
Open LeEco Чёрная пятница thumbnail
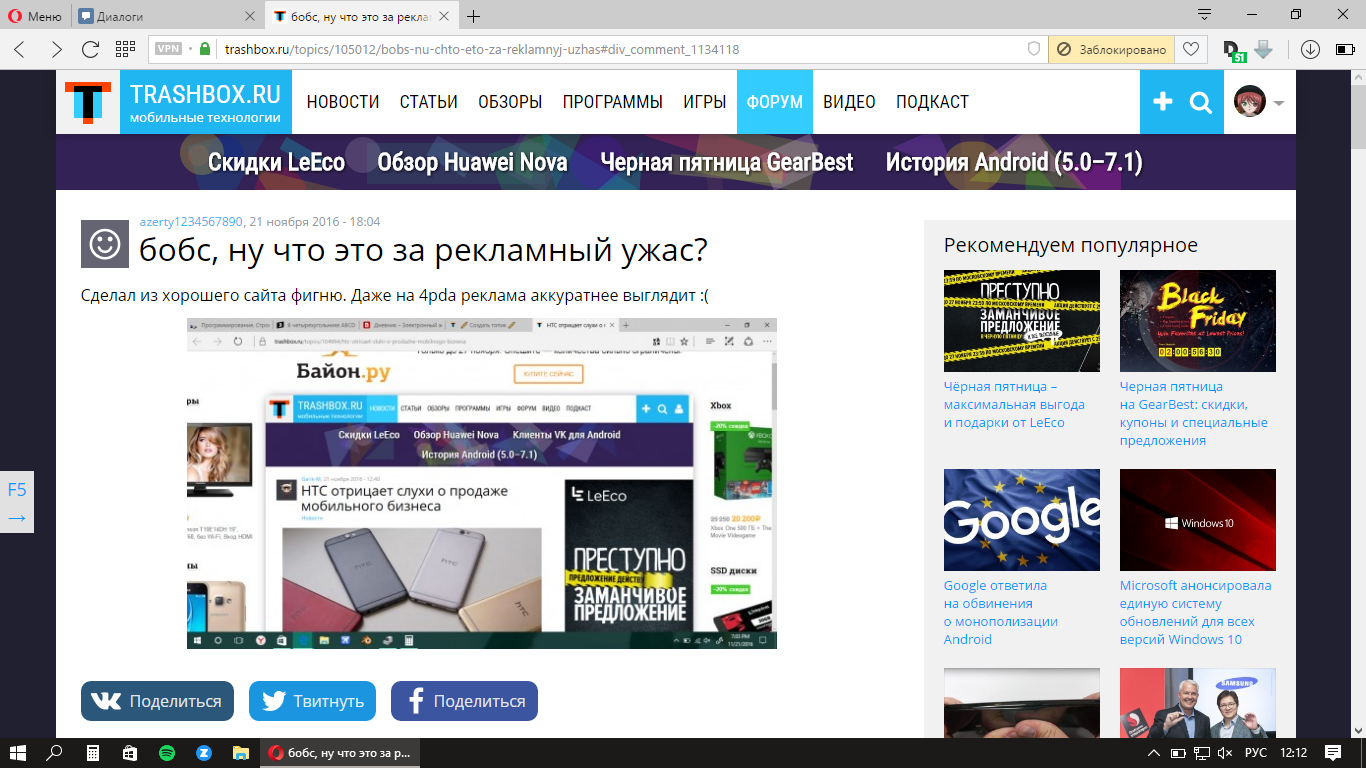point(1022,321)
